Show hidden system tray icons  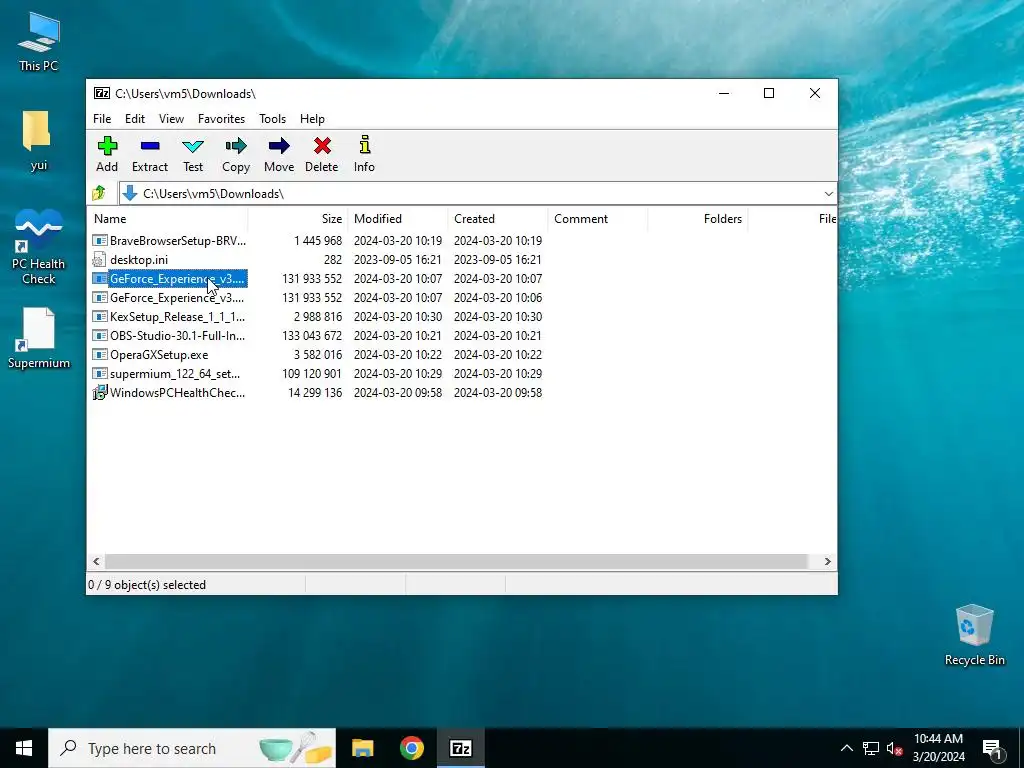[846, 748]
